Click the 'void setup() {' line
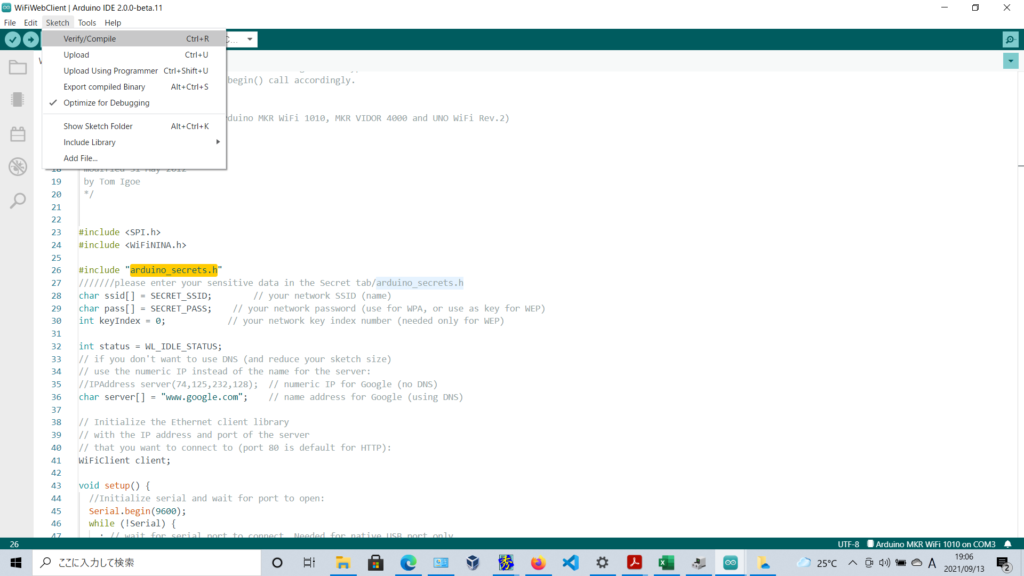This screenshot has height=576, width=1024. click(114, 485)
